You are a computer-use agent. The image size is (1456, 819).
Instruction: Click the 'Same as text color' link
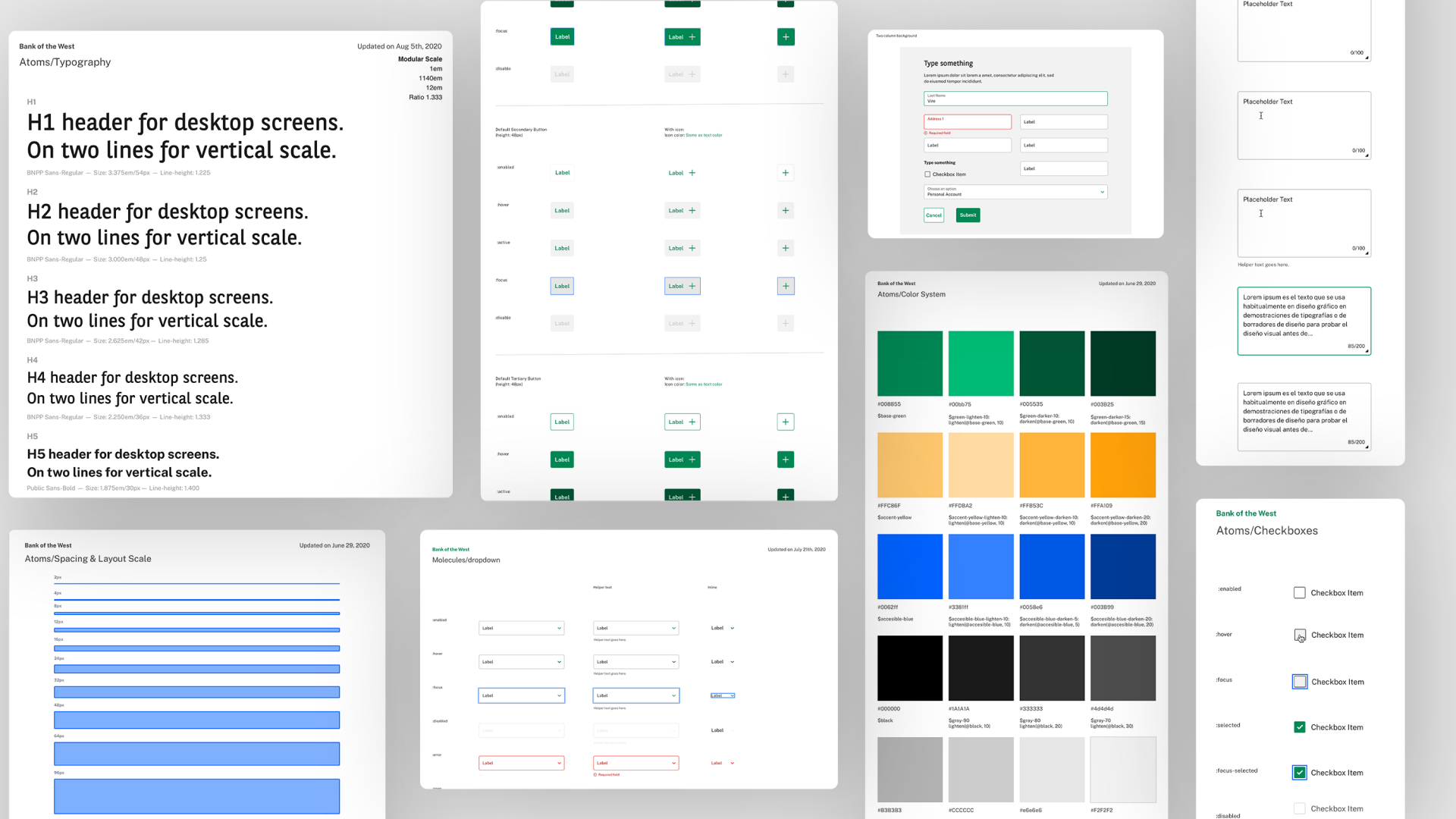tap(705, 135)
